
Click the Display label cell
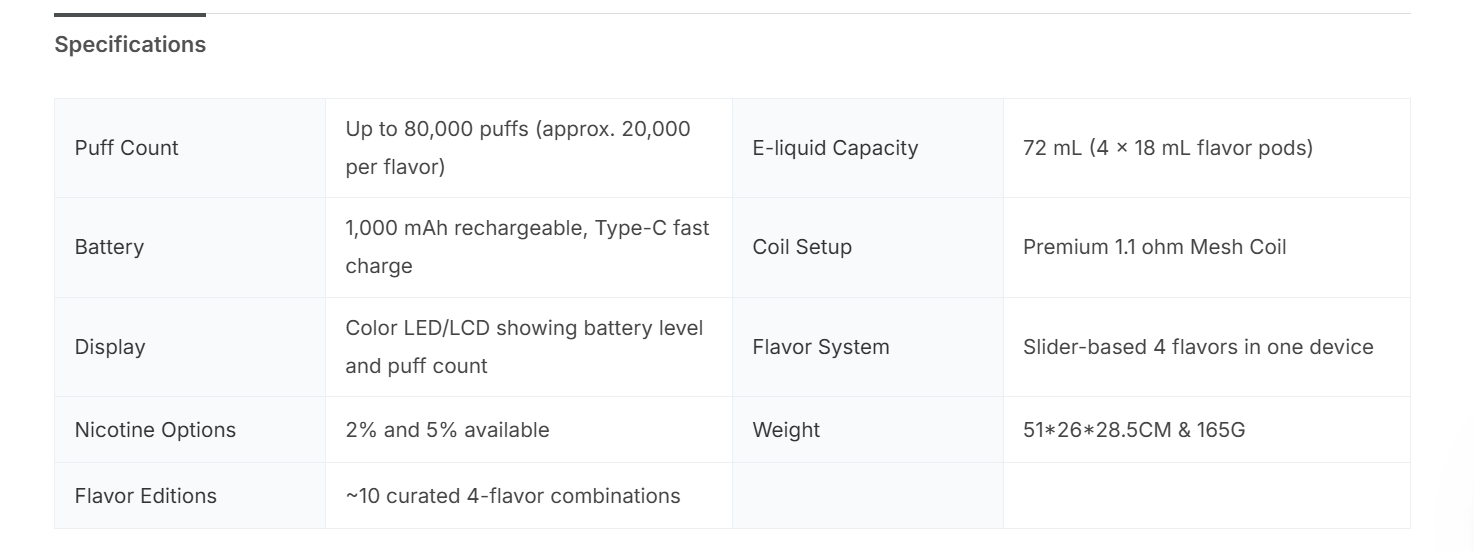(110, 347)
